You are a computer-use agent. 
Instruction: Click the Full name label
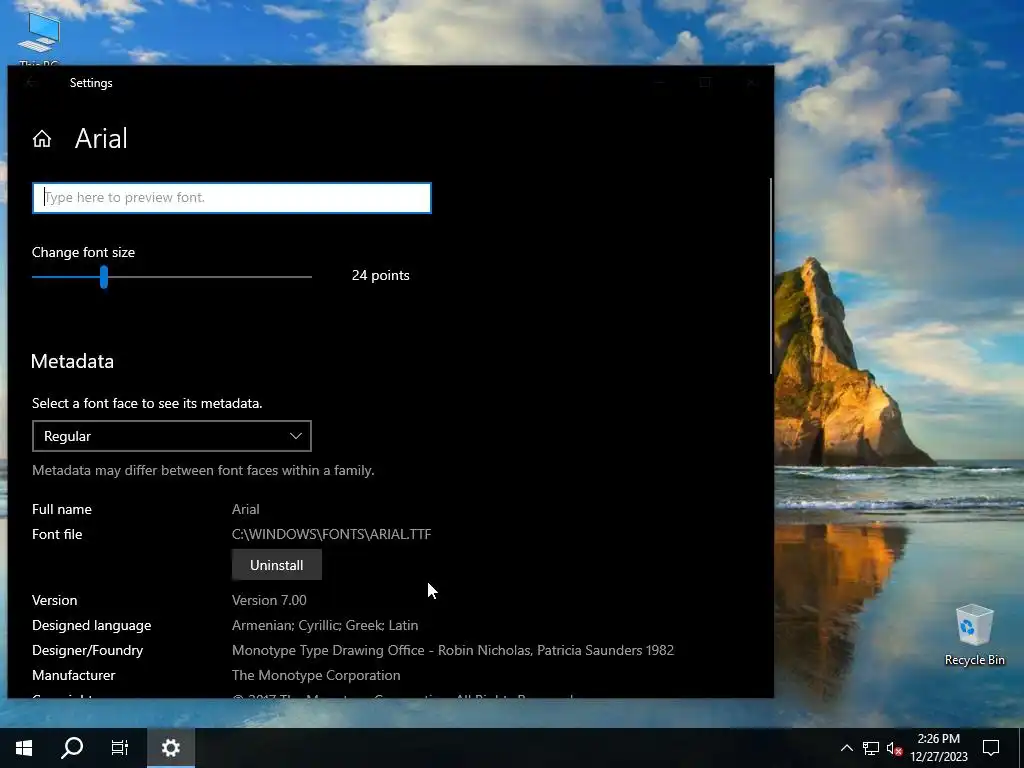[62, 509]
